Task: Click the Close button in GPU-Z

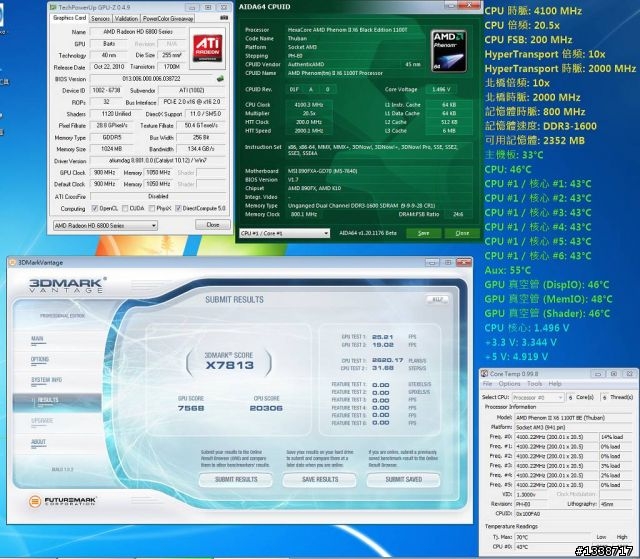Action: [x=213, y=225]
